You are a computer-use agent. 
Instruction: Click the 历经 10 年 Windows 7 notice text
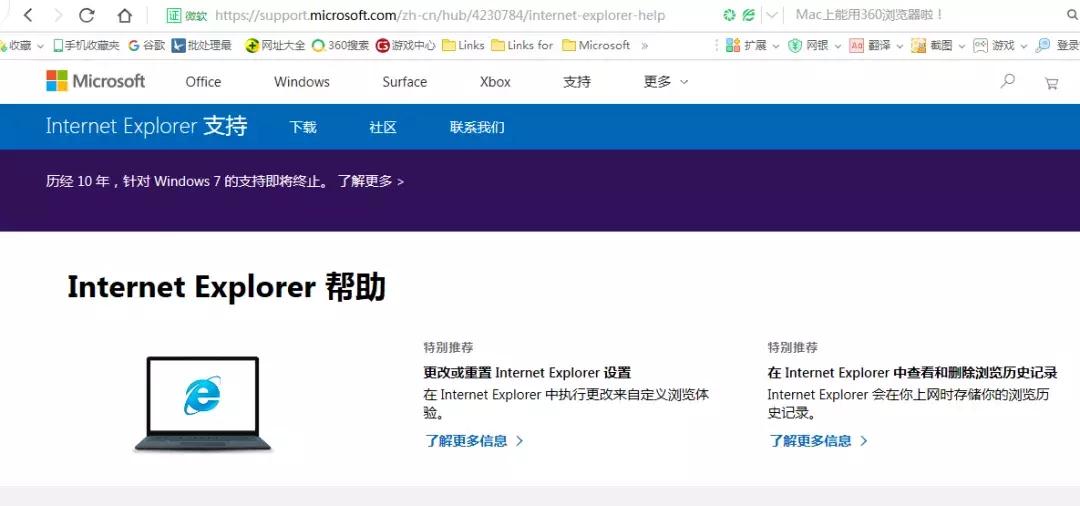point(187,182)
